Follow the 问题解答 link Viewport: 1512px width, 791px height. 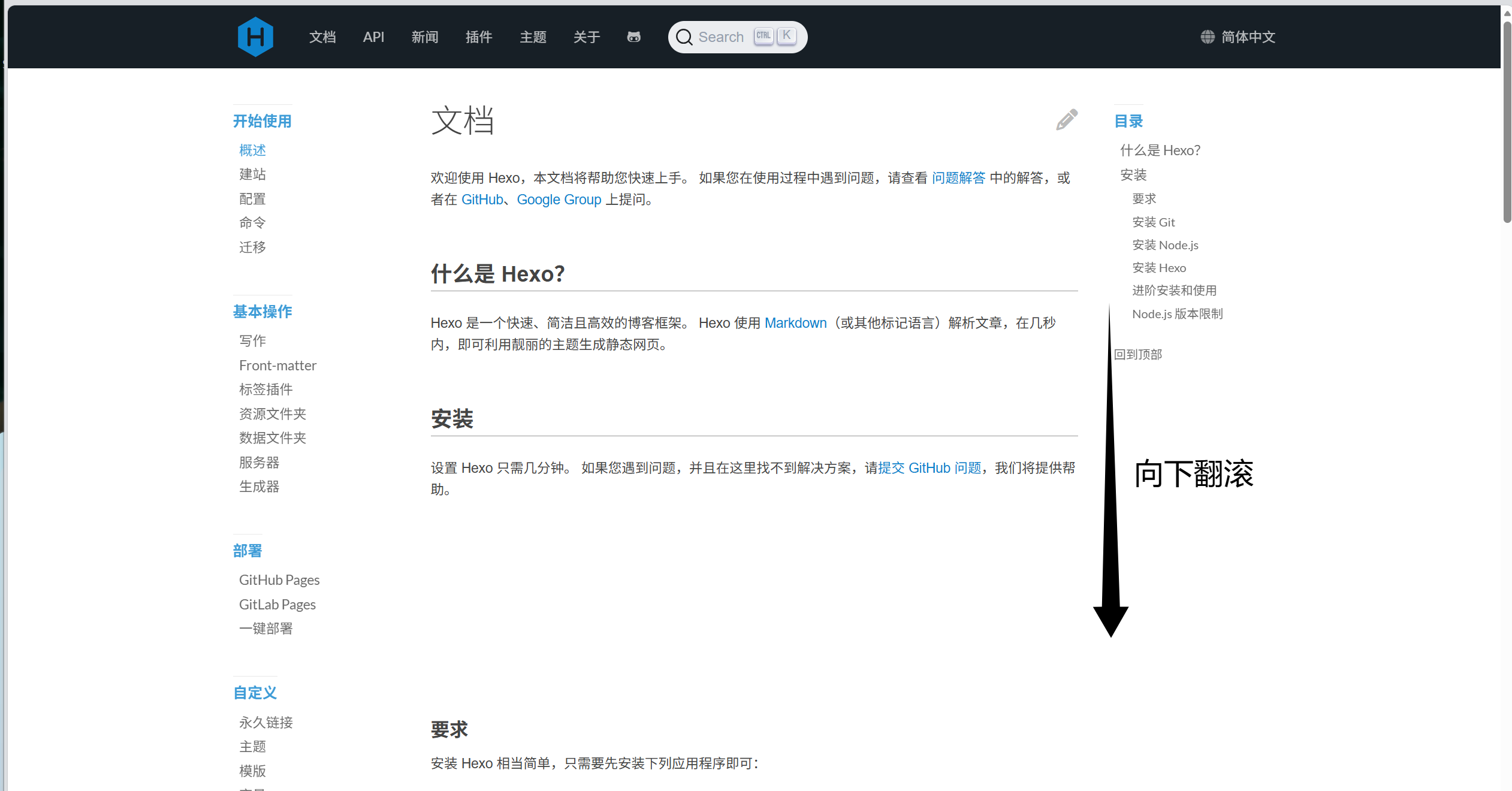coord(958,178)
